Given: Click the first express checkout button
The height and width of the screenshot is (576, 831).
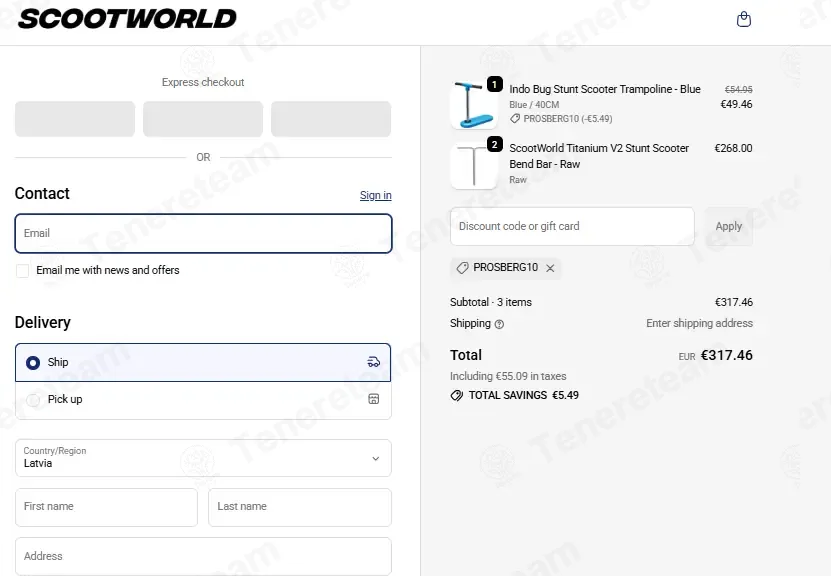Looking at the screenshot, I should pos(75,119).
